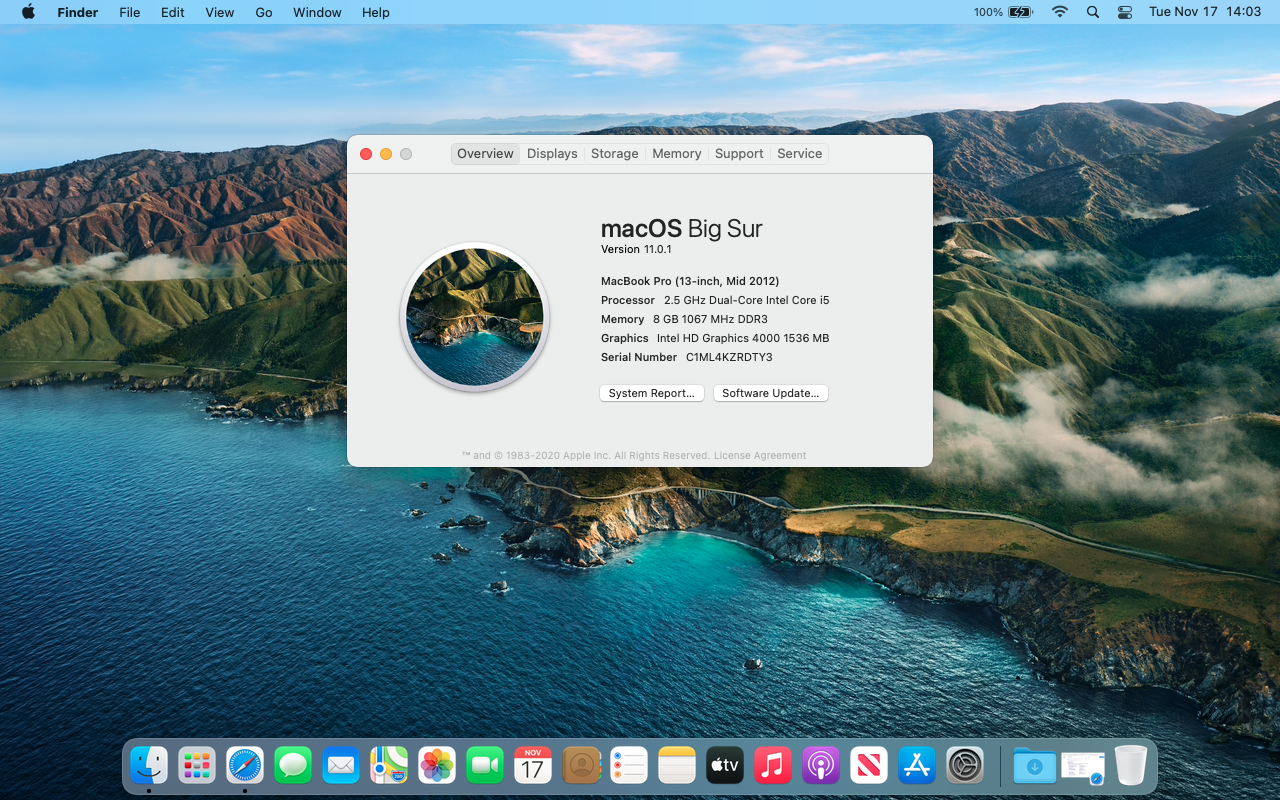Open the Window menu
Image resolution: width=1280 pixels, height=800 pixels.
(x=317, y=12)
